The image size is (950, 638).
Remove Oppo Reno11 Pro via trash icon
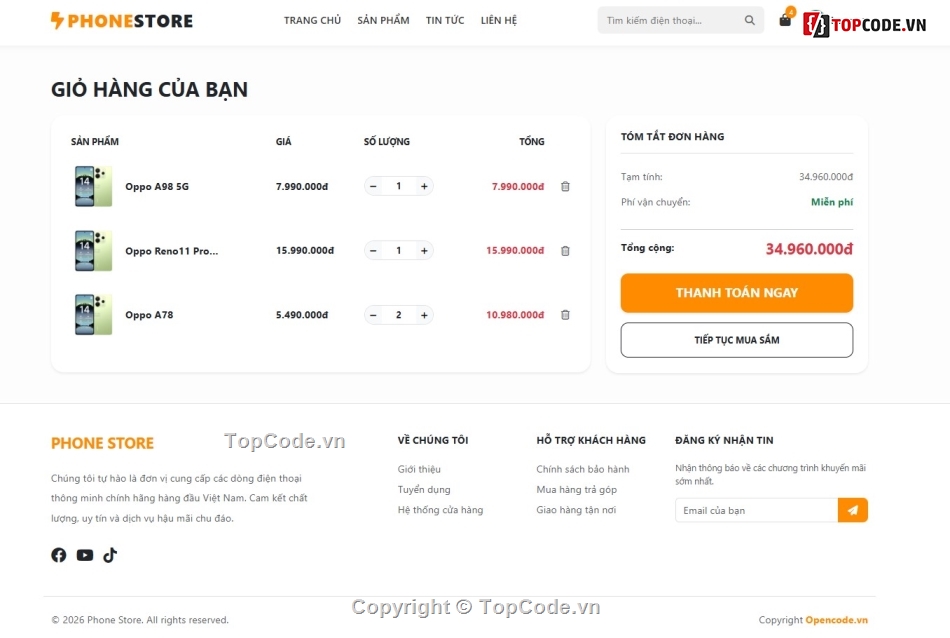click(565, 250)
